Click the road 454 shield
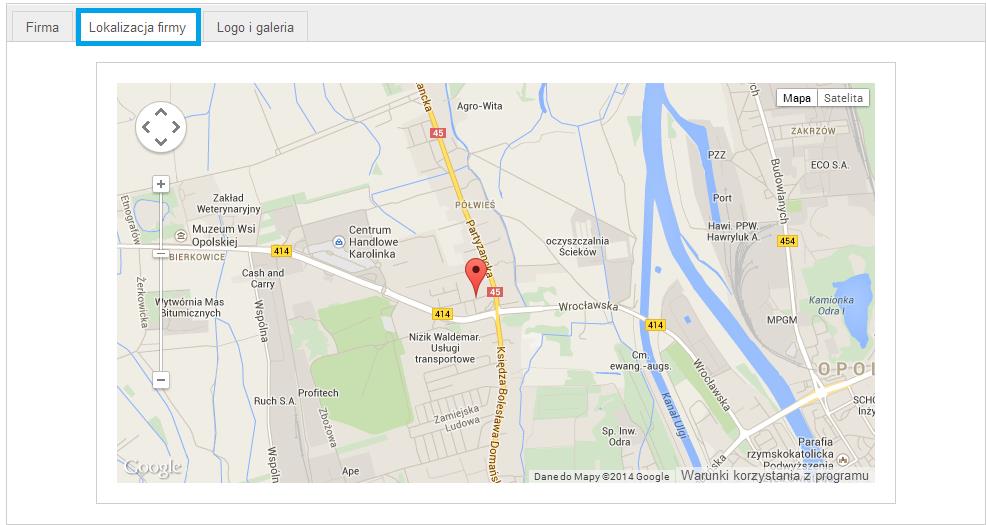 tap(788, 241)
